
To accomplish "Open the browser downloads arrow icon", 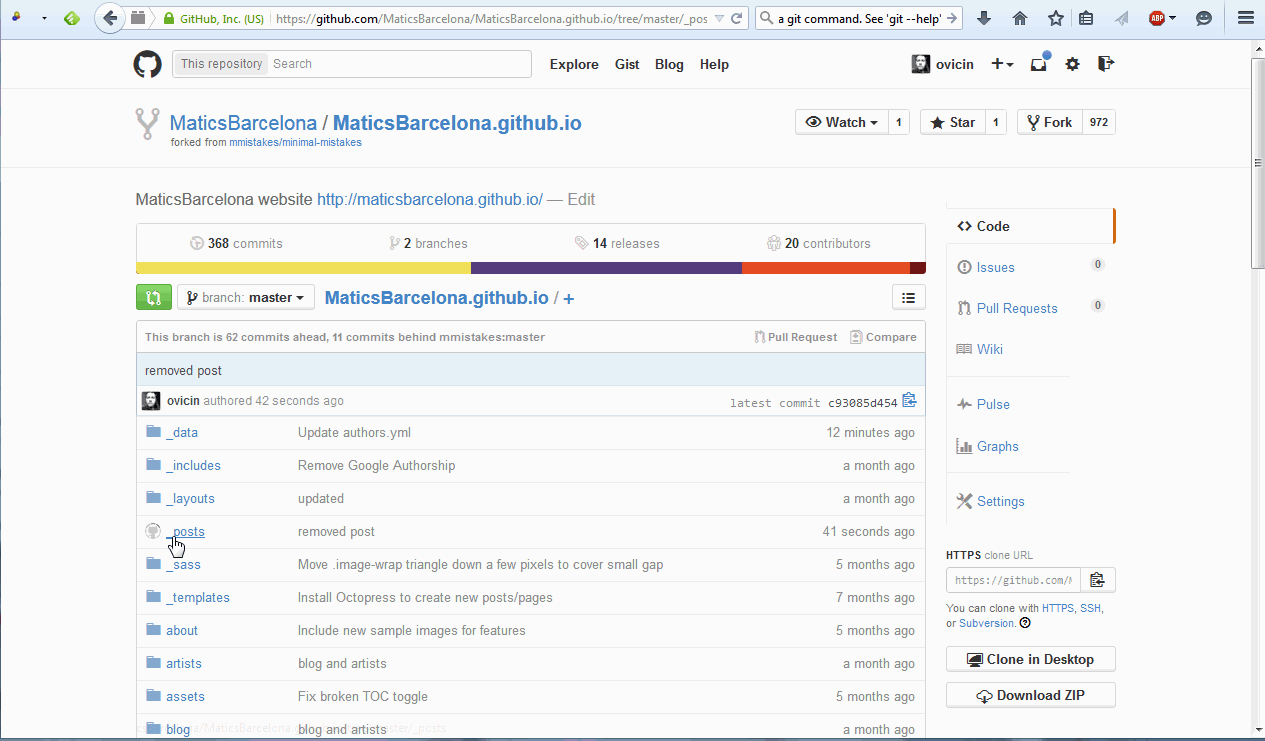I will point(984,18).
